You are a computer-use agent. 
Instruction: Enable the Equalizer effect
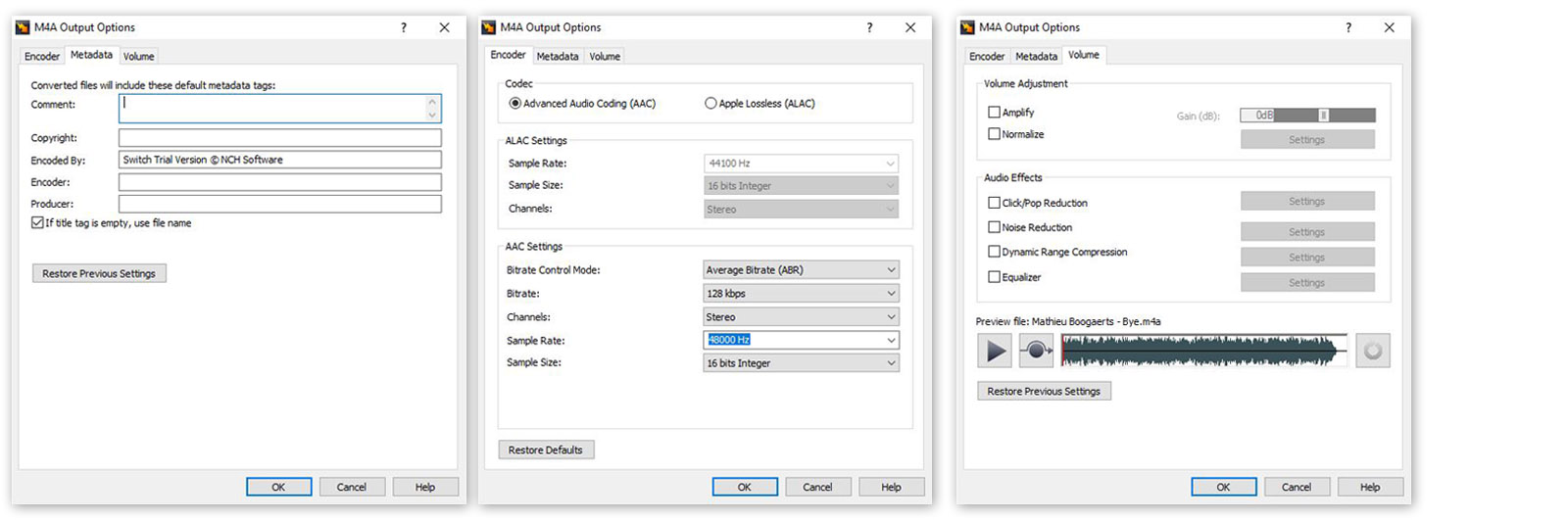pyautogui.click(x=994, y=277)
